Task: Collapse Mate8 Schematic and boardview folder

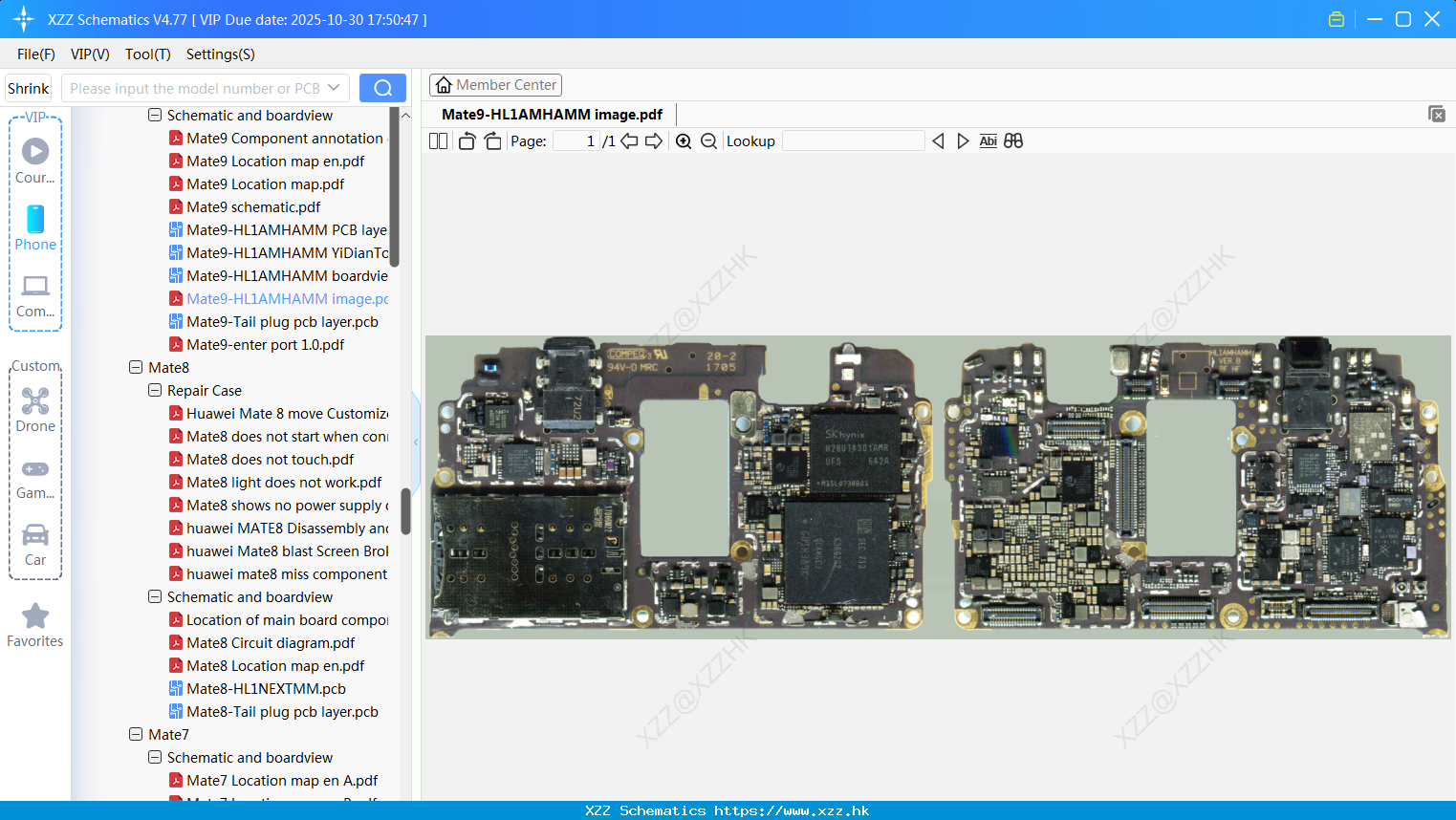Action: coord(155,597)
